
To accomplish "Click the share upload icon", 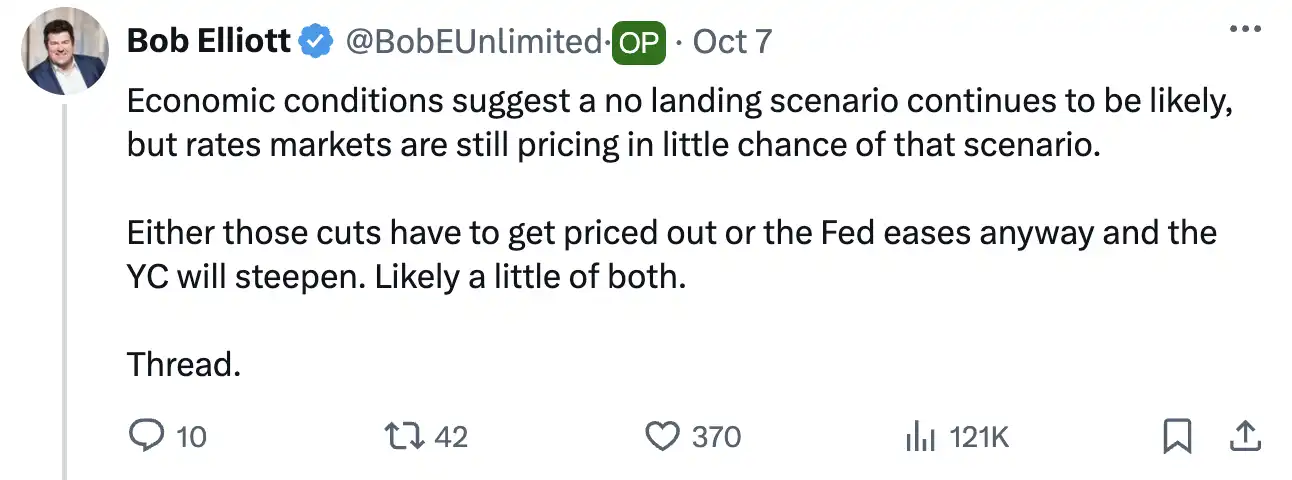I will [x=1243, y=436].
